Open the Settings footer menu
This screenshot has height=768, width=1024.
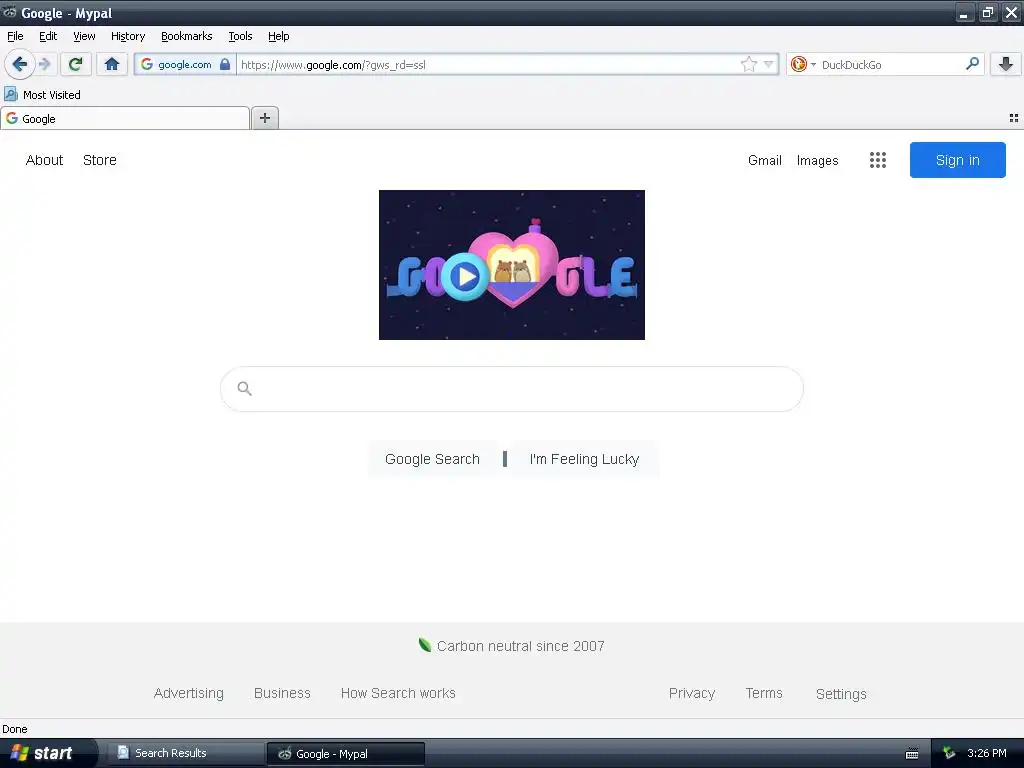(841, 694)
